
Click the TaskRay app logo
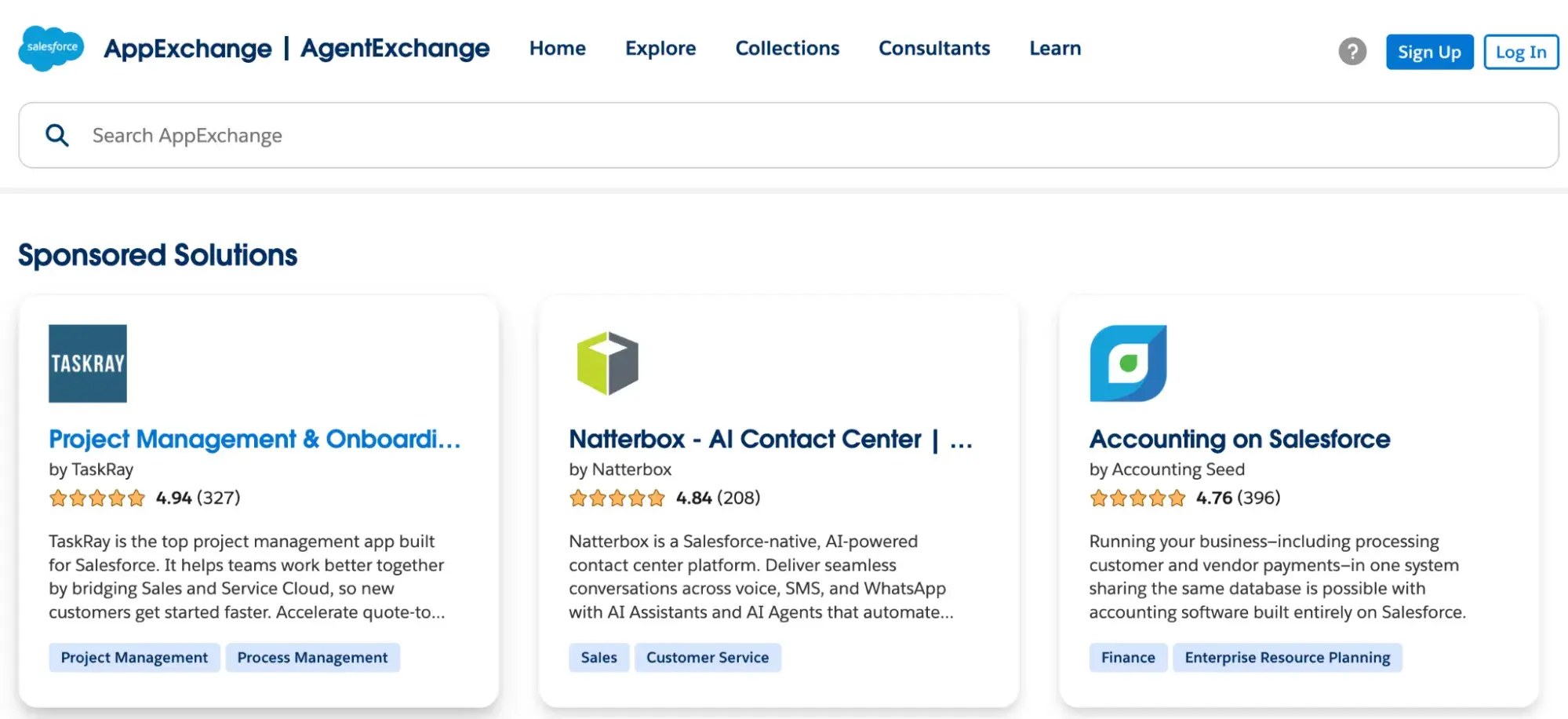[x=87, y=363]
